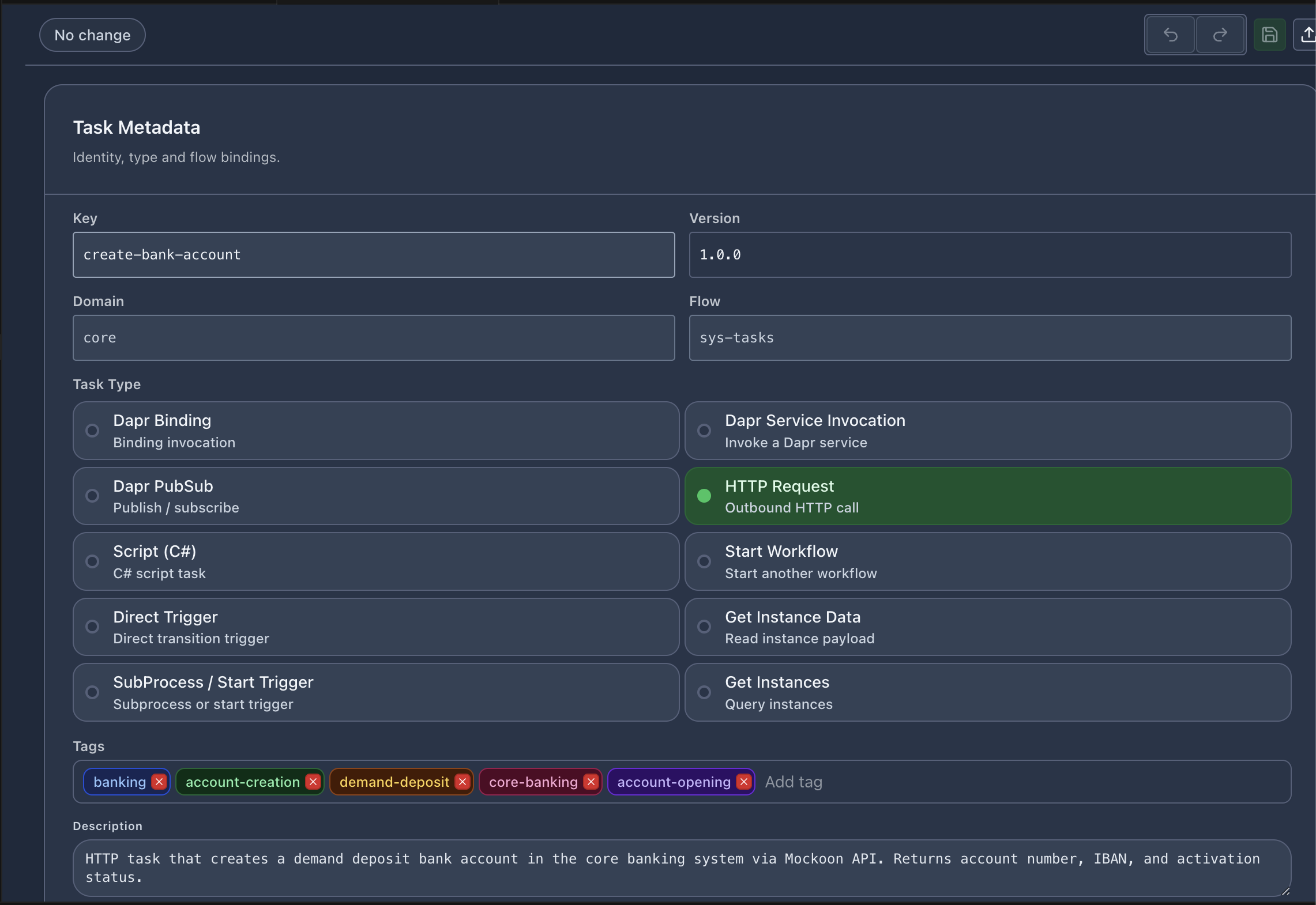Remove the account-creation tag

tap(313, 782)
